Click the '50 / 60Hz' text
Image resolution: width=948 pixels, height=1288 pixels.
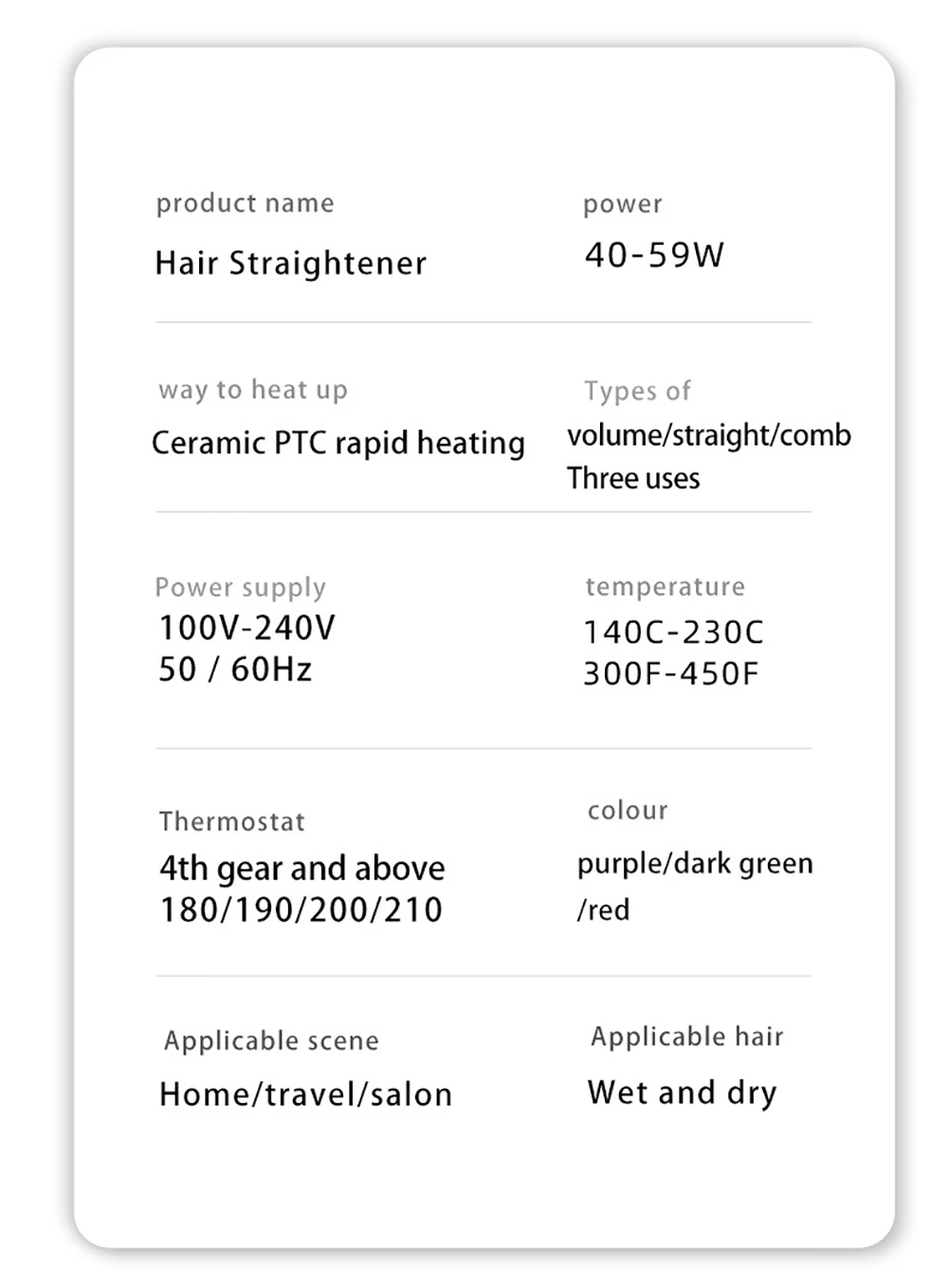coord(235,670)
